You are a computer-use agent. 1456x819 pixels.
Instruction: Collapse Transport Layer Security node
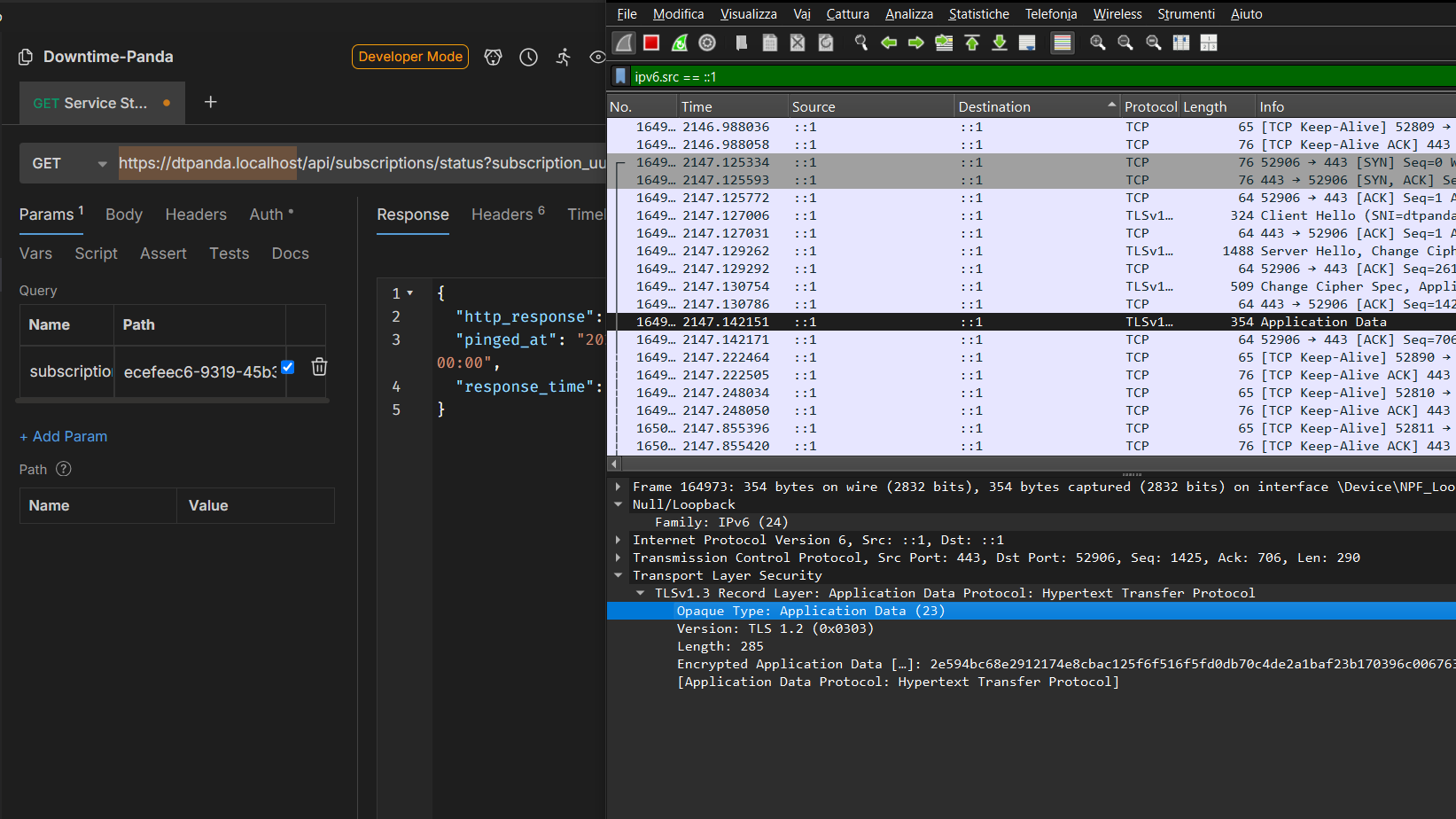(x=618, y=575)
